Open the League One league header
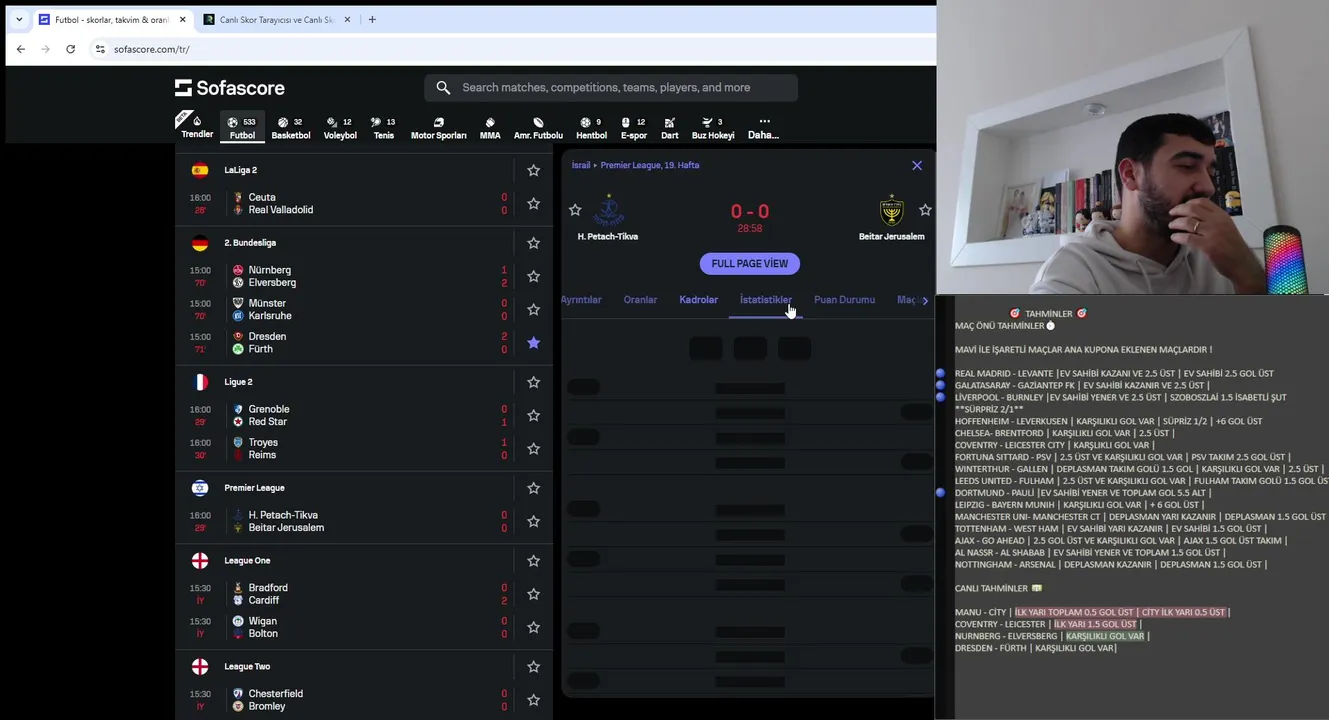Image resolution: width=1329 pixels, height=720 pixels. pos(247,561)
